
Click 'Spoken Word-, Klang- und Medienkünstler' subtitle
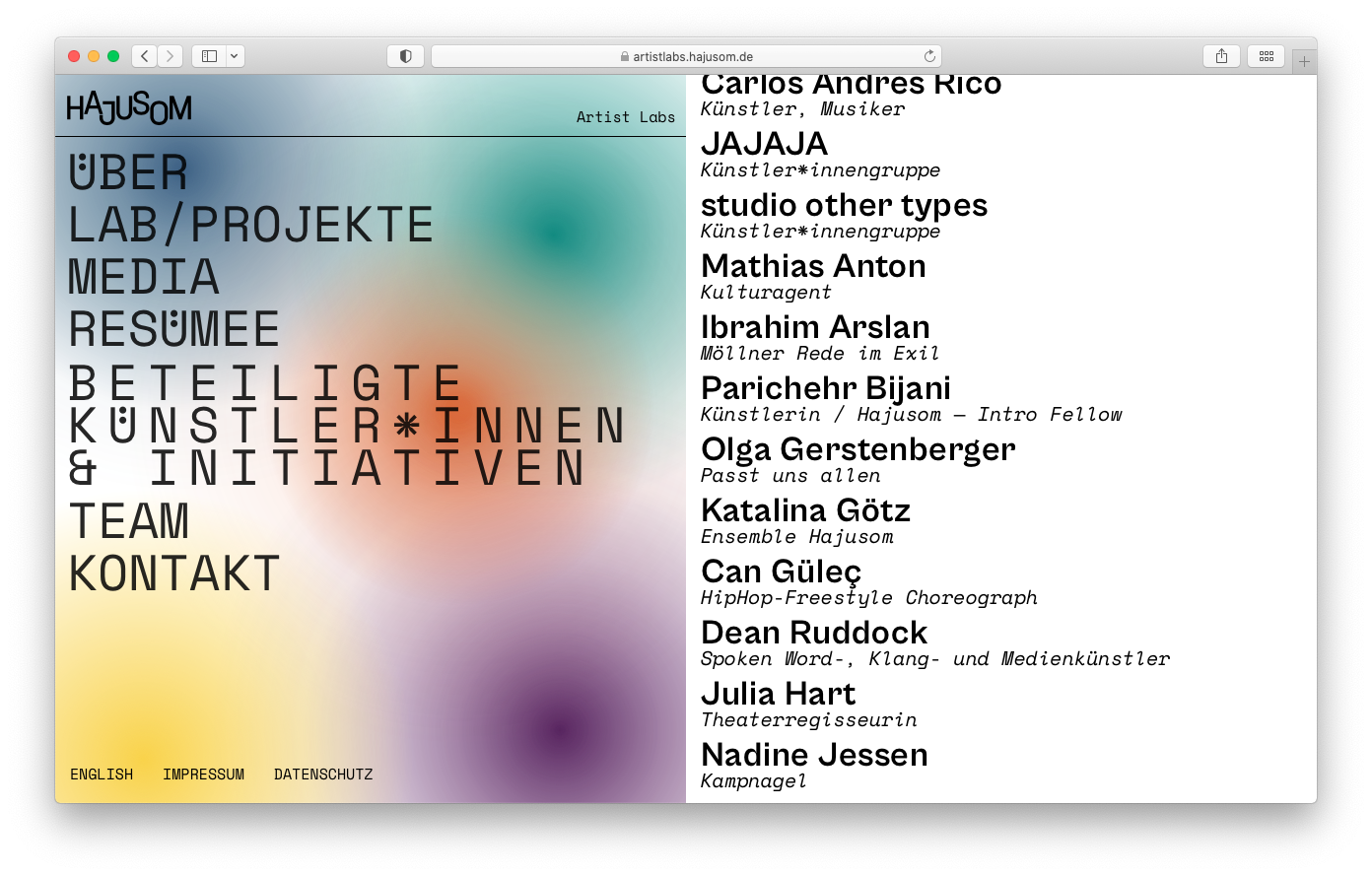click(935, 658)
